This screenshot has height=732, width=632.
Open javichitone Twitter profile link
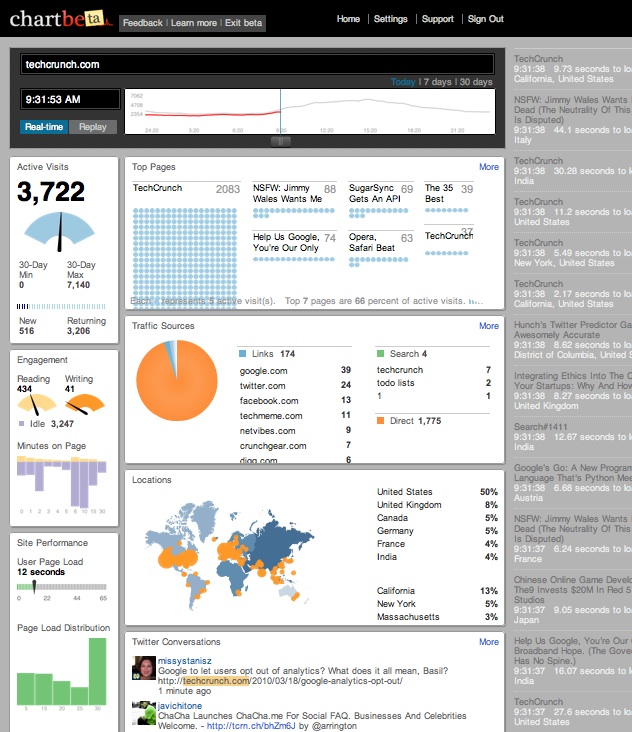tap(180, 706)
